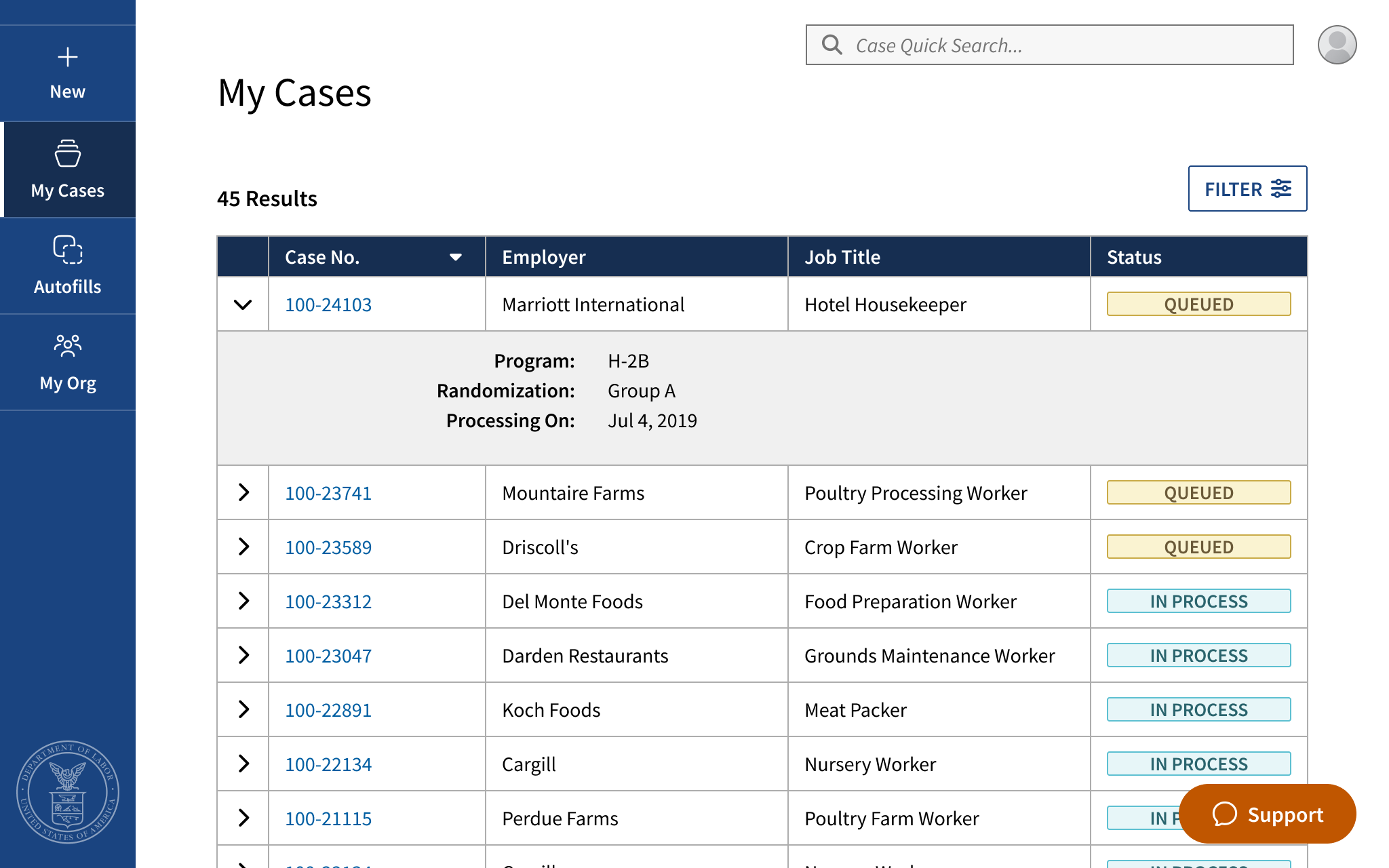Click IN PROCESS badge for Darden Restaurants
Screen dimensions: 1389x868
point(1198,655)
